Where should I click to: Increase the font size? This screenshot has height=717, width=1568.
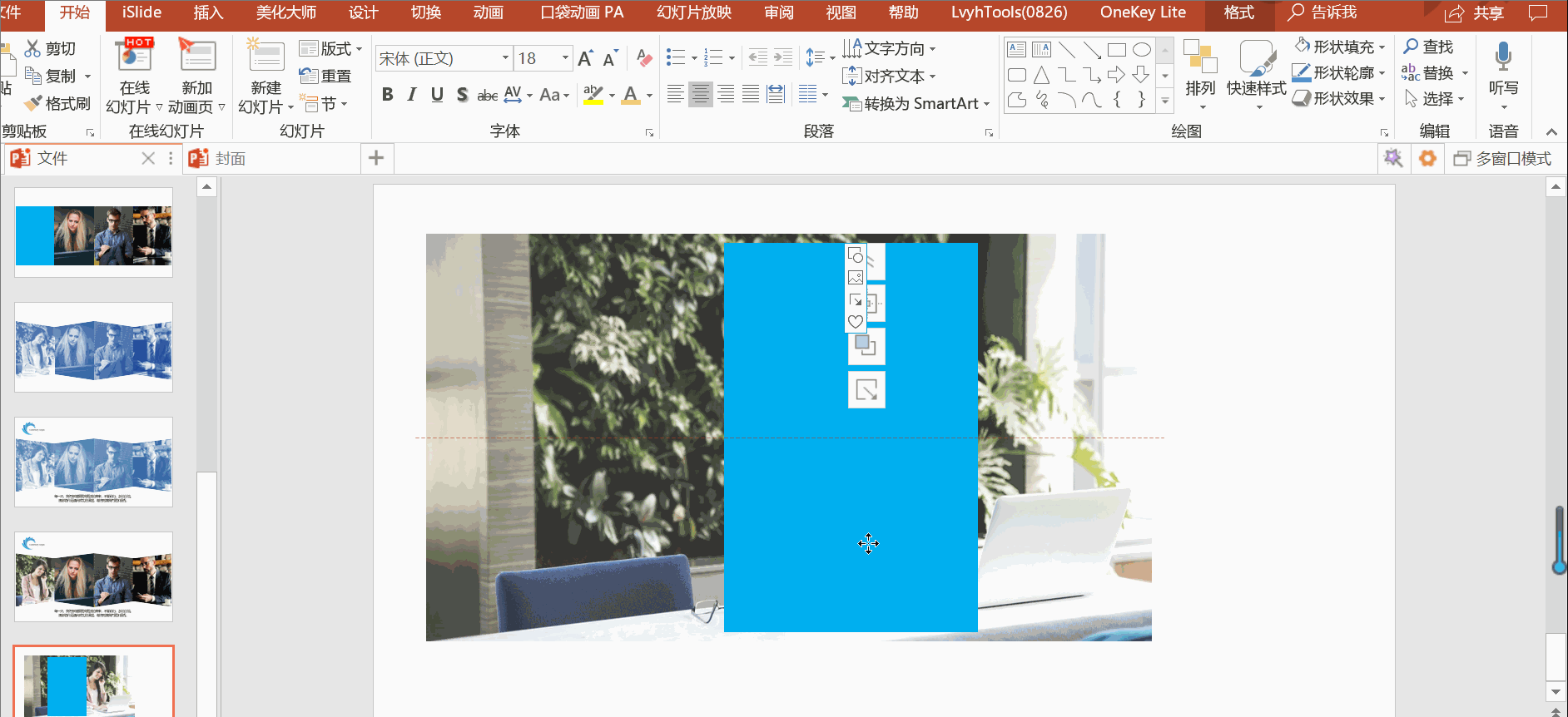585,58
